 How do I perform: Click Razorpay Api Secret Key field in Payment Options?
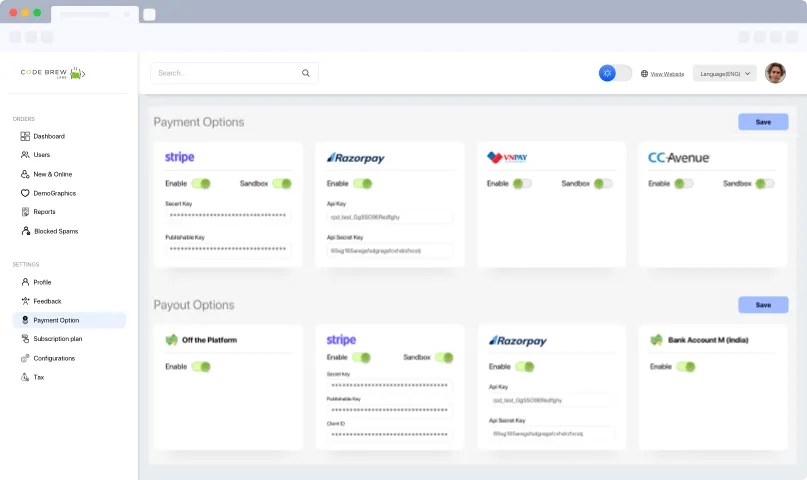coord(390,251)
